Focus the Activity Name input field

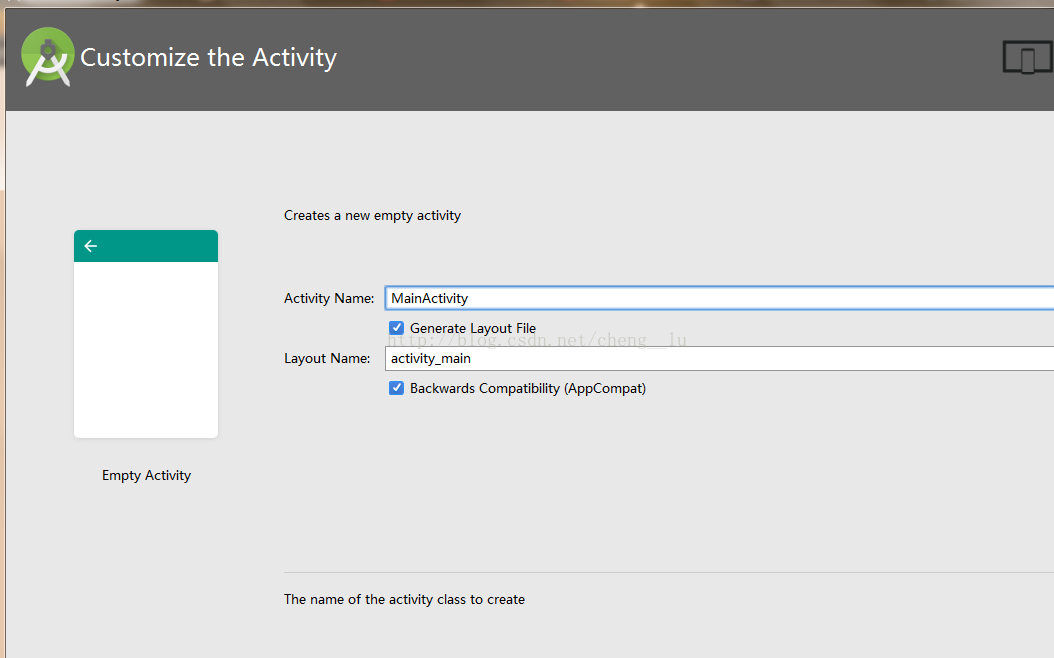(719, 298)
